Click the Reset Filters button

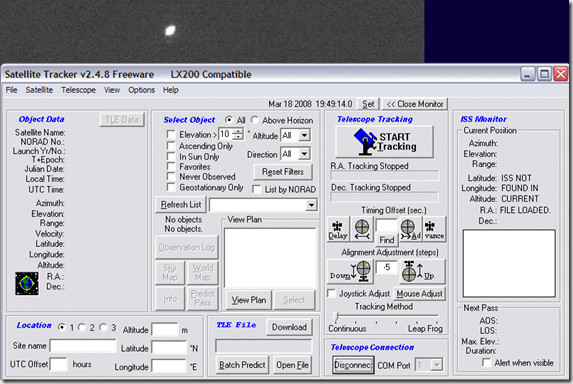(283, 172)
